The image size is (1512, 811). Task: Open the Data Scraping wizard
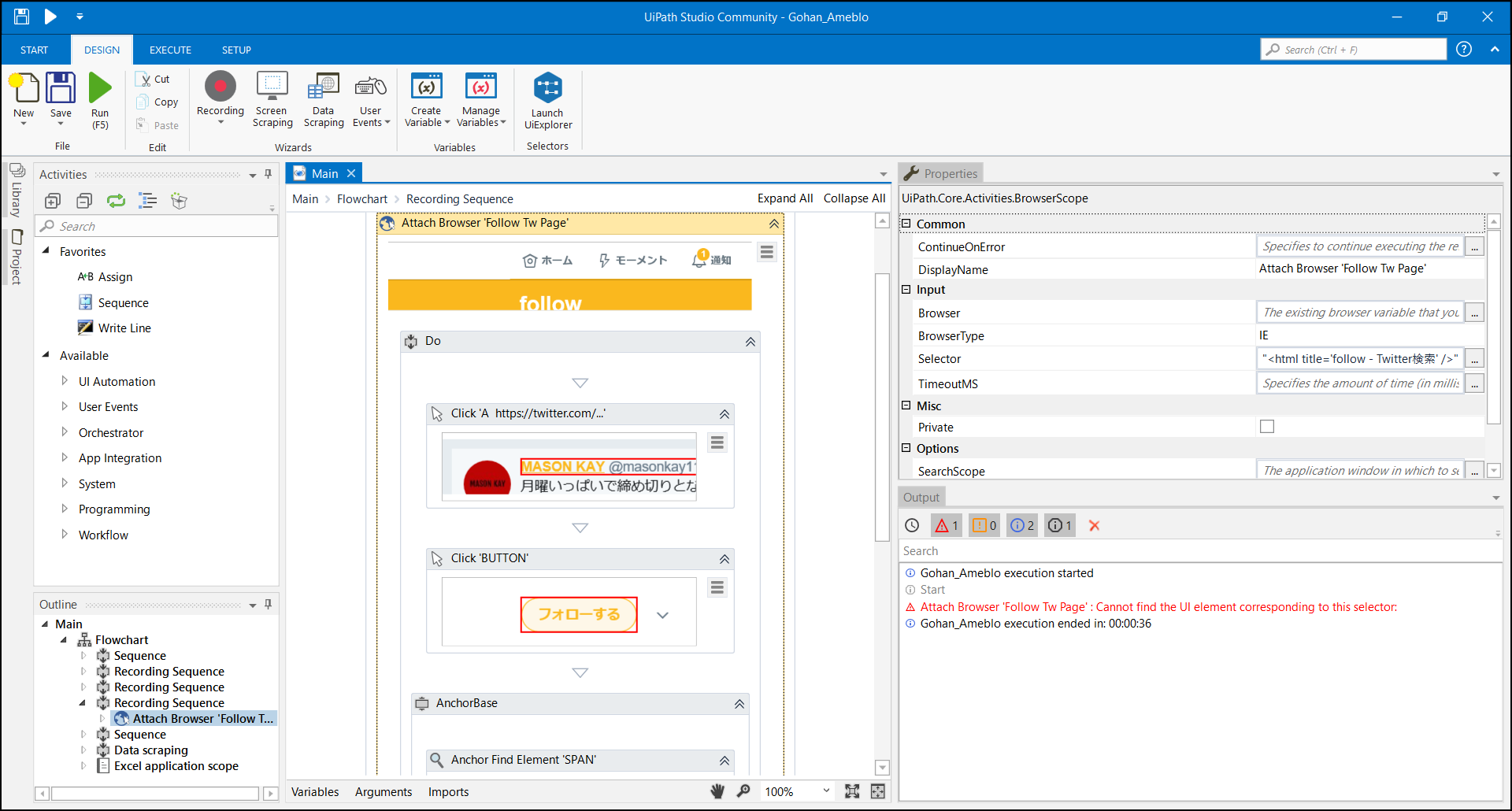(x=323, y=98)
